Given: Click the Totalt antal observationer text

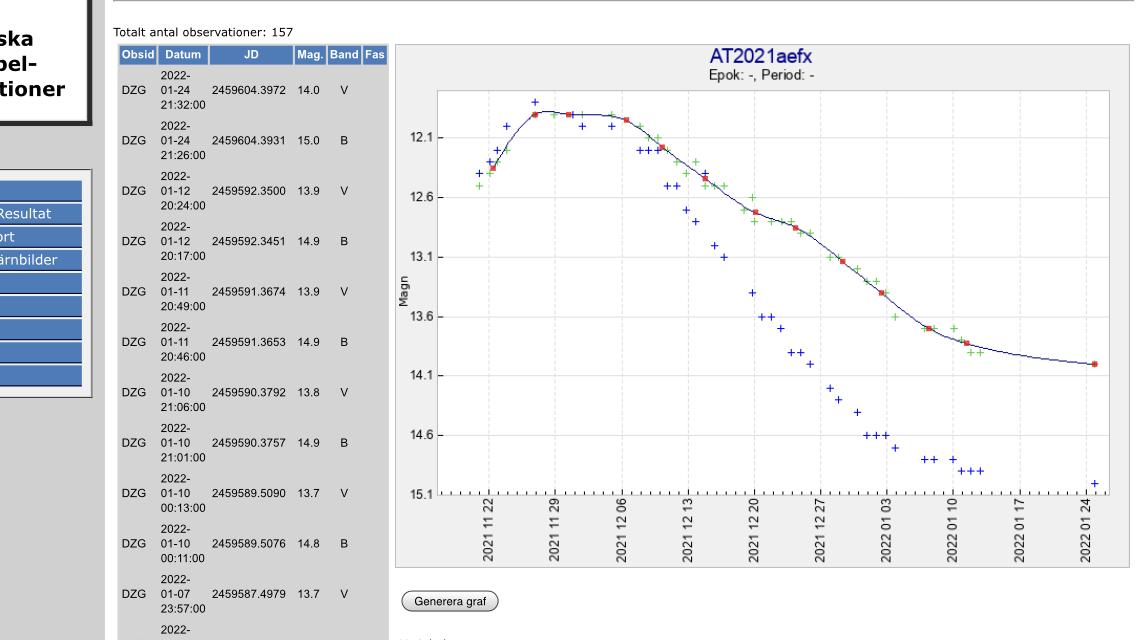Looking at the screenshot, I should 203,32.
